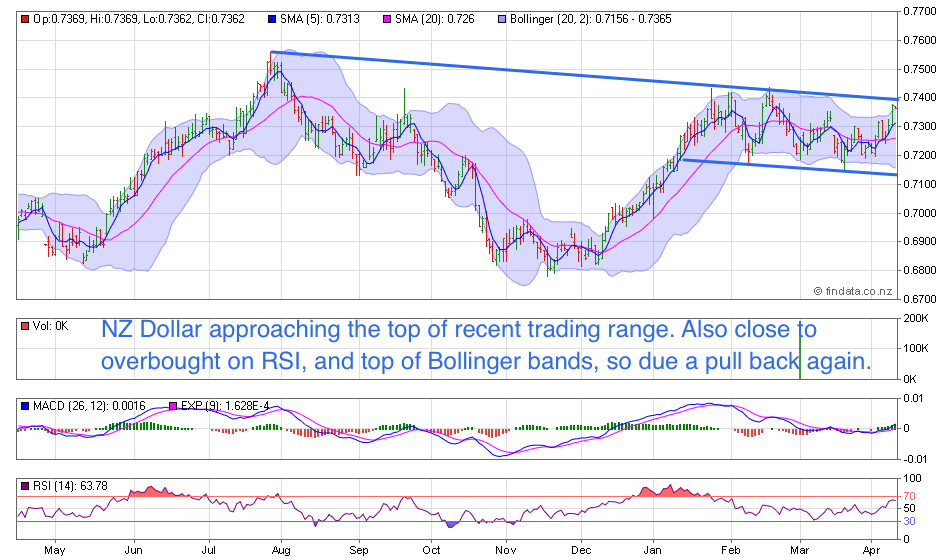Click the 0.01 MACD axis value
This screenshot has height=560, width=940.
(914, 399)
